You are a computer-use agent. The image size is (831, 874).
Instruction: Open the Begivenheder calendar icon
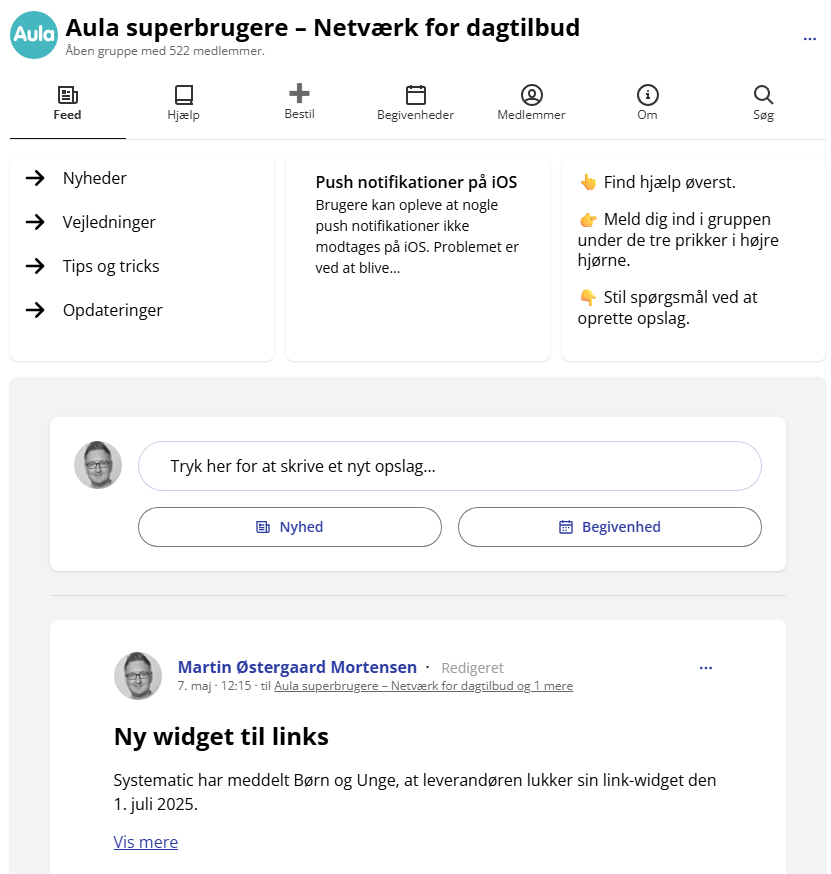pos(416,96)
